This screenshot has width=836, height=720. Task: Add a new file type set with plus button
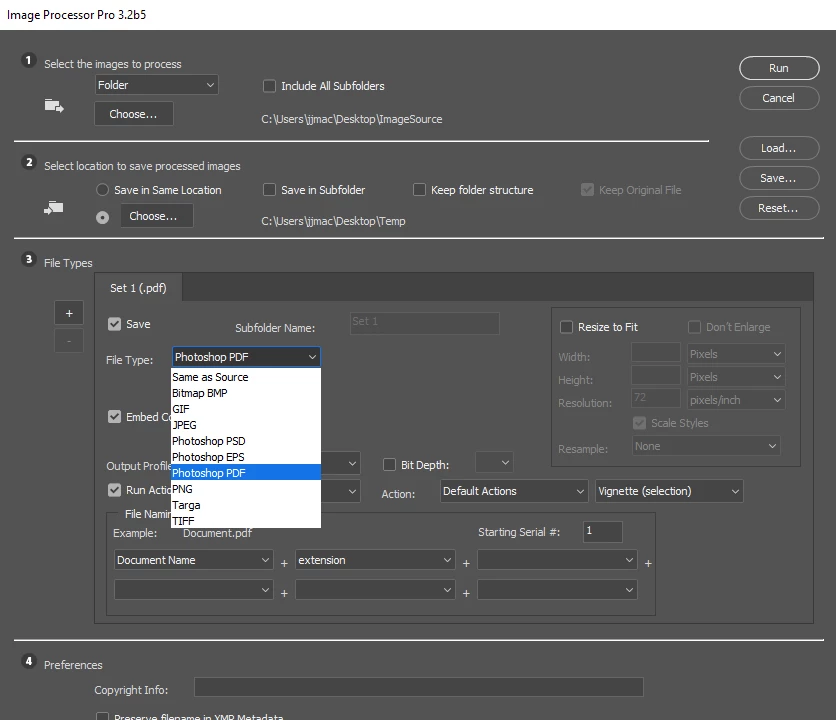coord(69,313)
